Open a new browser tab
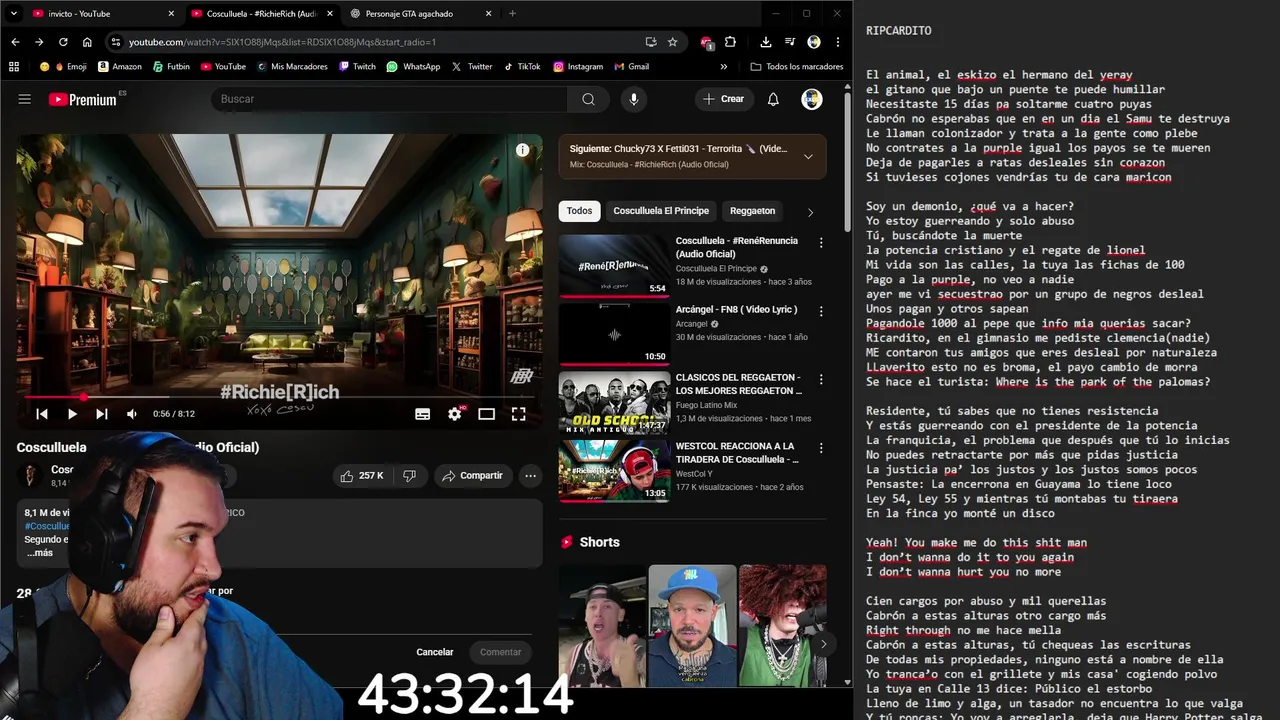This screenshot has height=720, width=1280. (x=512, y=14)
